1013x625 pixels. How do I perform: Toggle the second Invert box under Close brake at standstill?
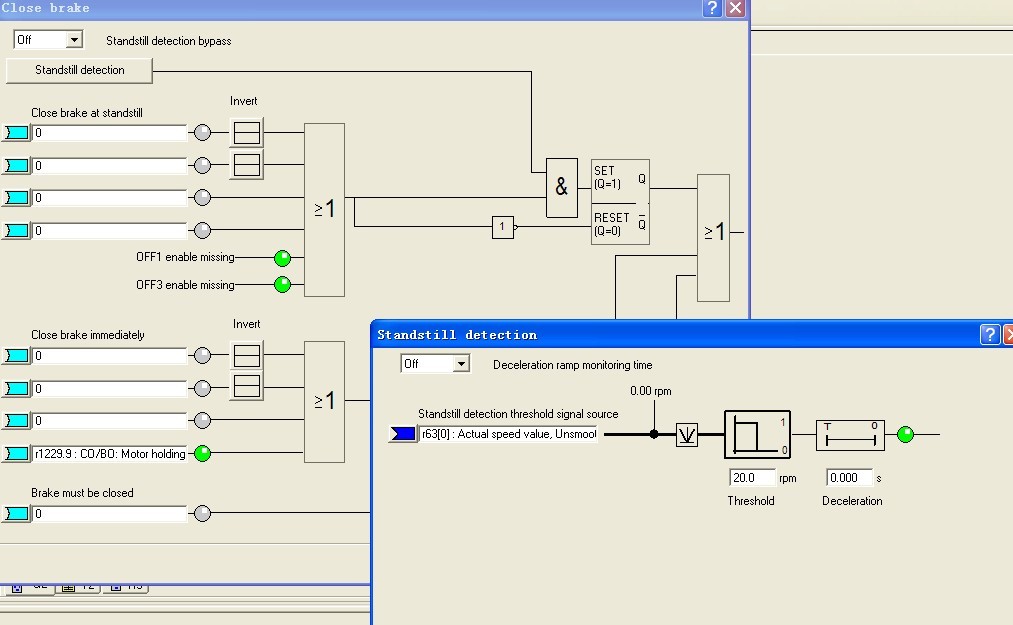pos(247,165)
